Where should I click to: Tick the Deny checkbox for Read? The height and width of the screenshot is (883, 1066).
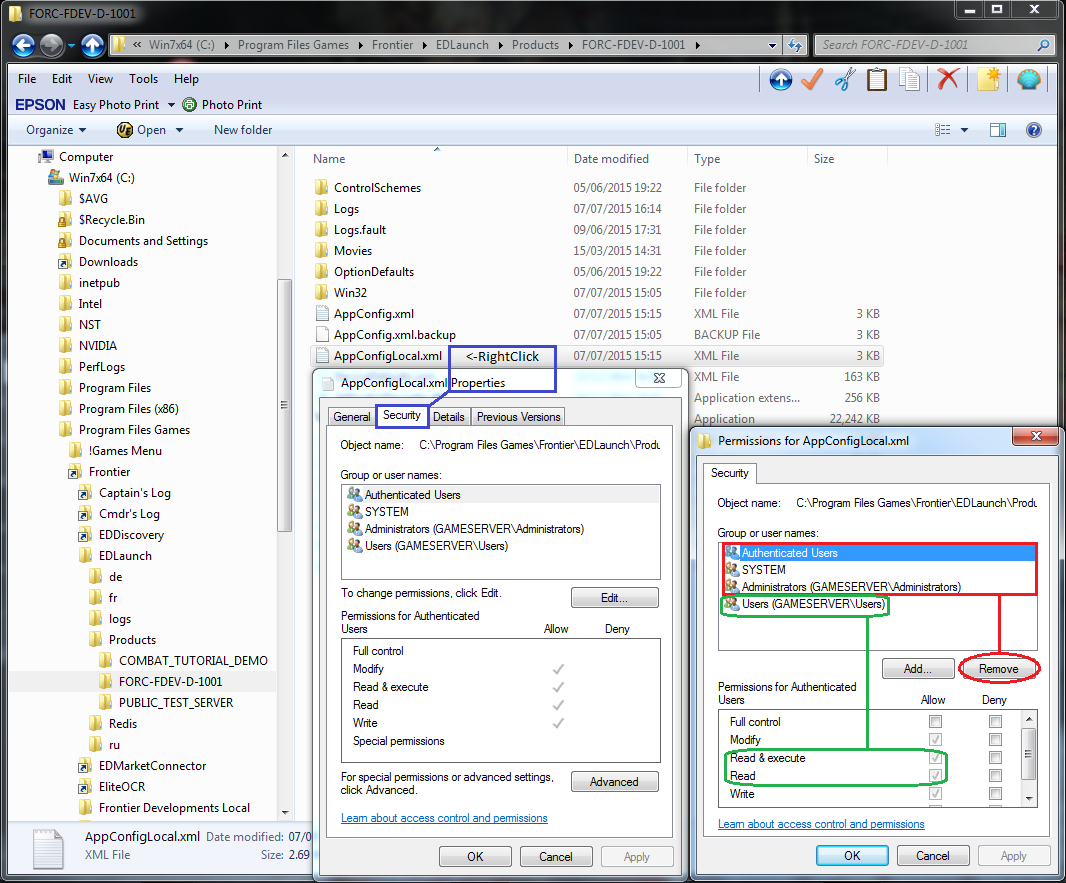[995, 776]
